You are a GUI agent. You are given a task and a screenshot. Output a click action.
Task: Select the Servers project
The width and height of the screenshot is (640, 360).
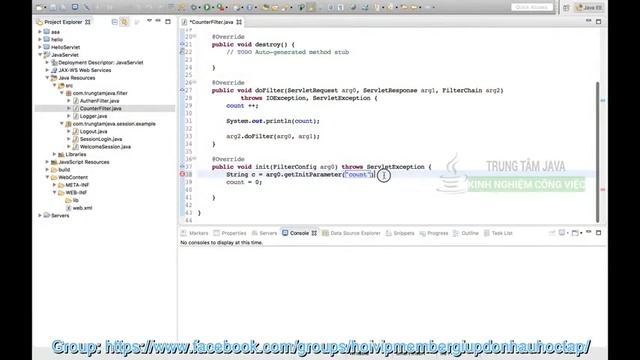point(60,216)
